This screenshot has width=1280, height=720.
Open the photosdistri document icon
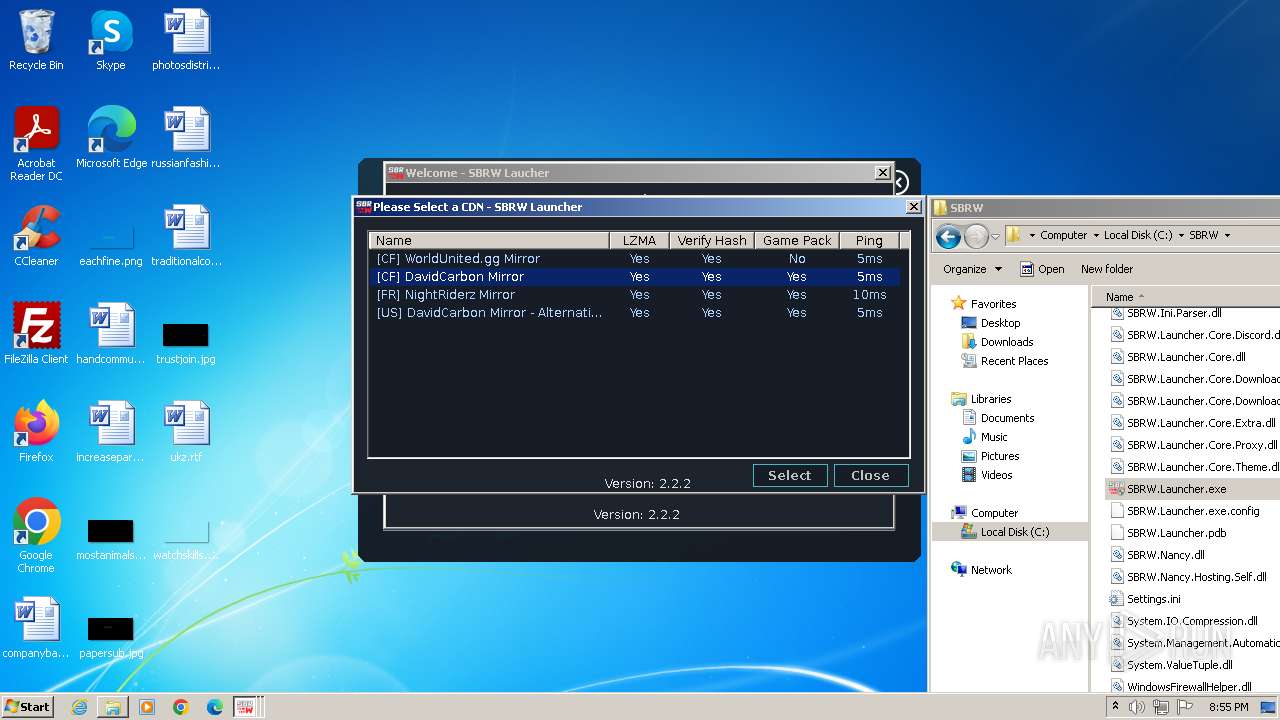[x=186, y=40]
